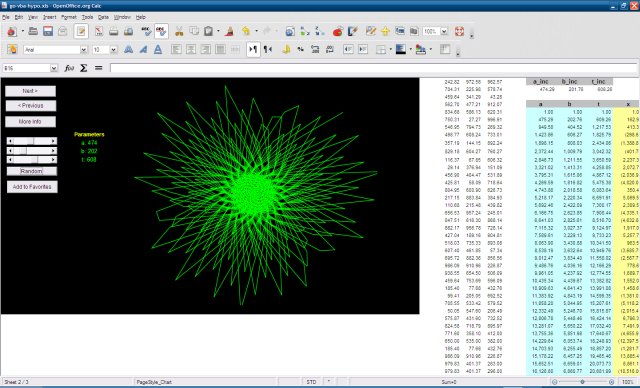Screen dimensions: 640x388
Task: Click the Increase Indent icon
Action: (363, 49)
